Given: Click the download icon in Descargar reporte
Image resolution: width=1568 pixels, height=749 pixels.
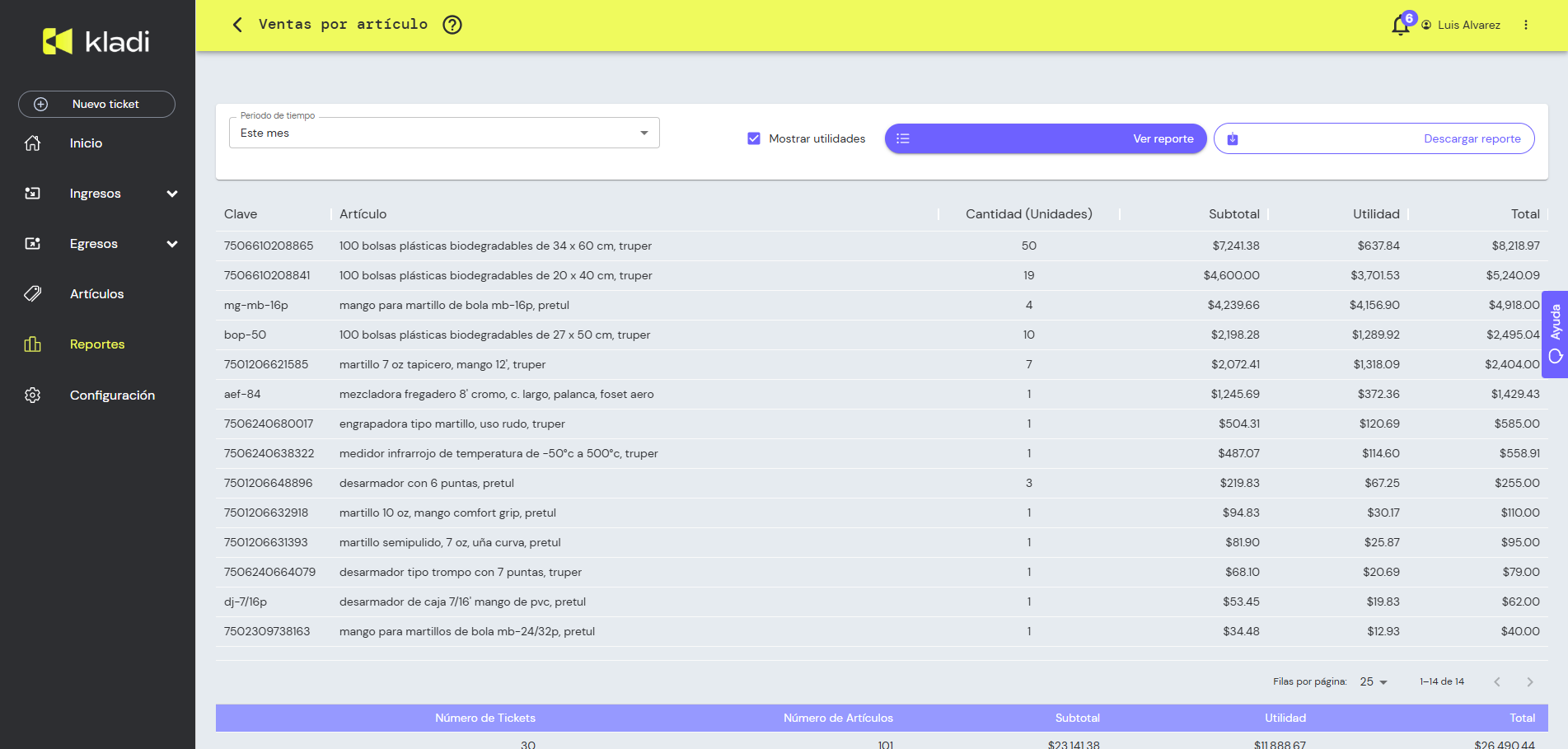Looking at the screenshot, I should [1233, 138].
